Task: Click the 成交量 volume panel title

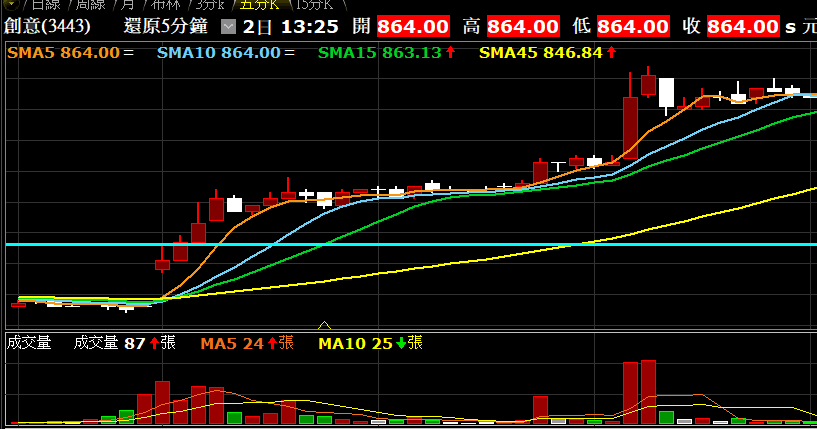Action: click(28, 343)
